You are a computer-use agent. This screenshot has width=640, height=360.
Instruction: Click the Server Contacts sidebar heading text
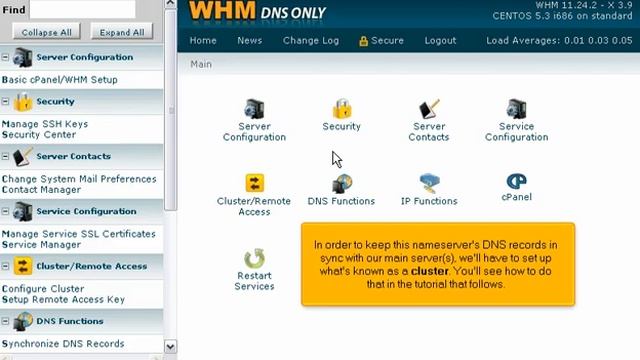(73, 156)
